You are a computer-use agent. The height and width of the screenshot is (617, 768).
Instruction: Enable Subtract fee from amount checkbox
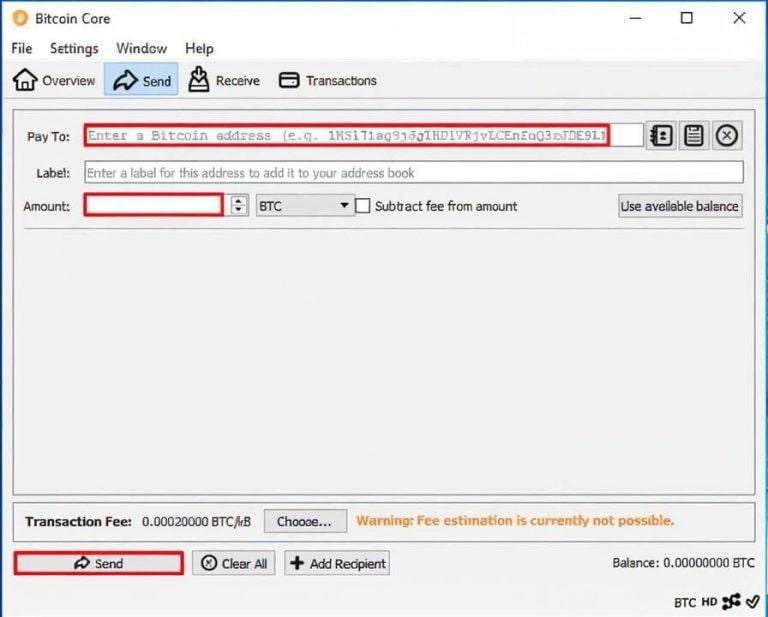[x=363, y=206]
